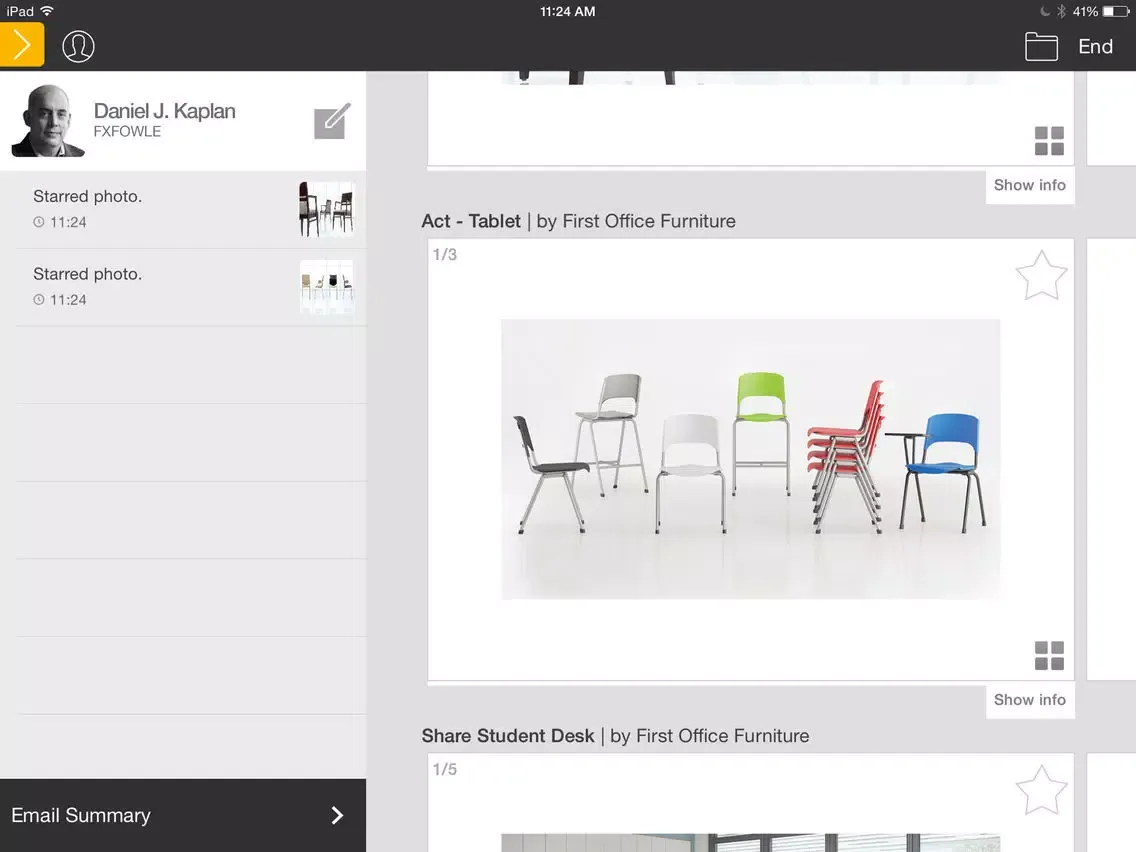Tap Daniel J. Kaplan's profile photo

pyautogui.click(x=48, y=121)
